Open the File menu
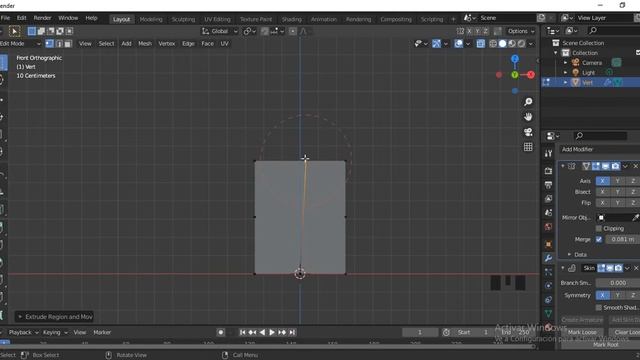 [5, 18]
